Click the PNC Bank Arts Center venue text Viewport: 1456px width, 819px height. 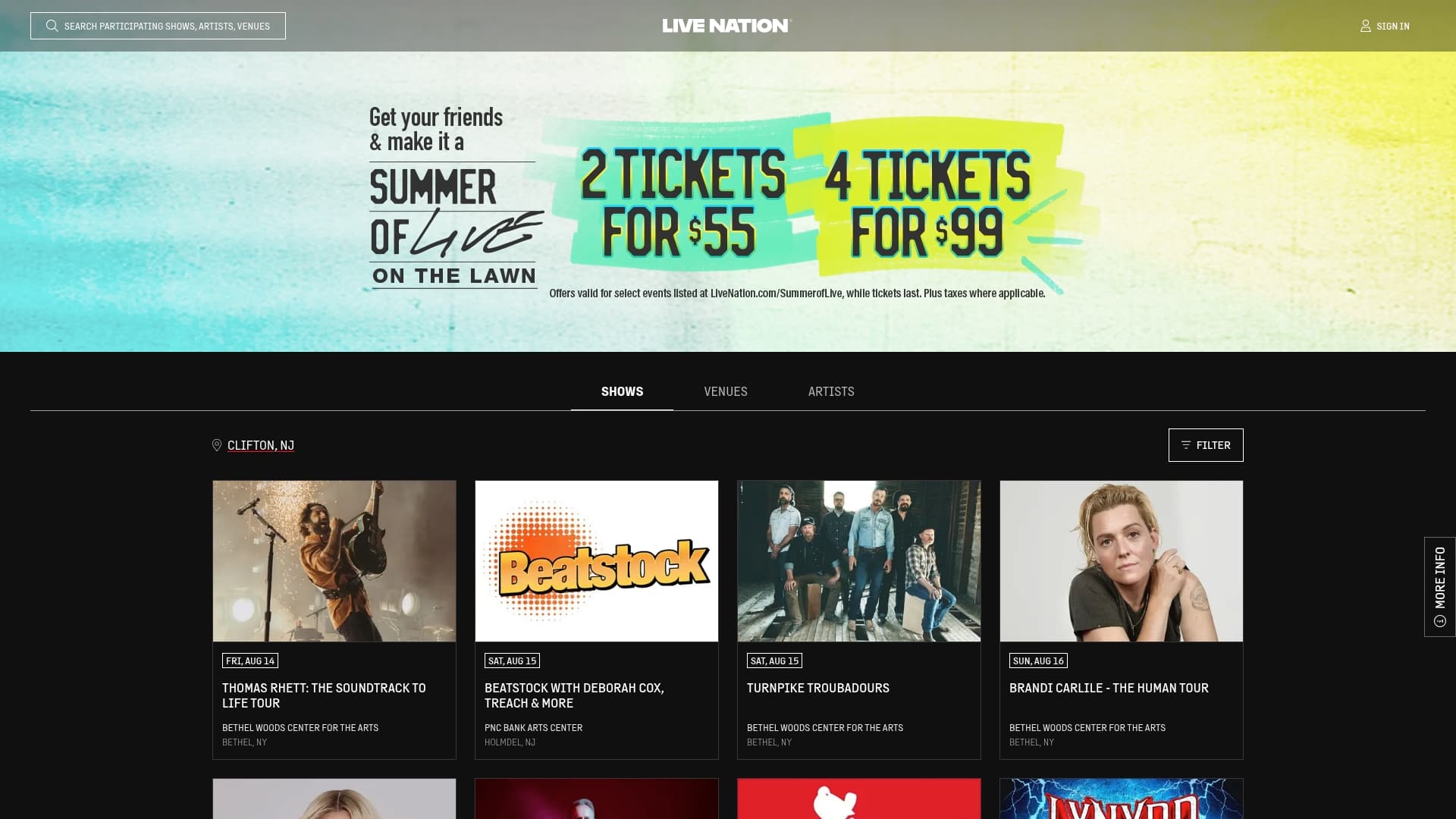click(533, 727)
